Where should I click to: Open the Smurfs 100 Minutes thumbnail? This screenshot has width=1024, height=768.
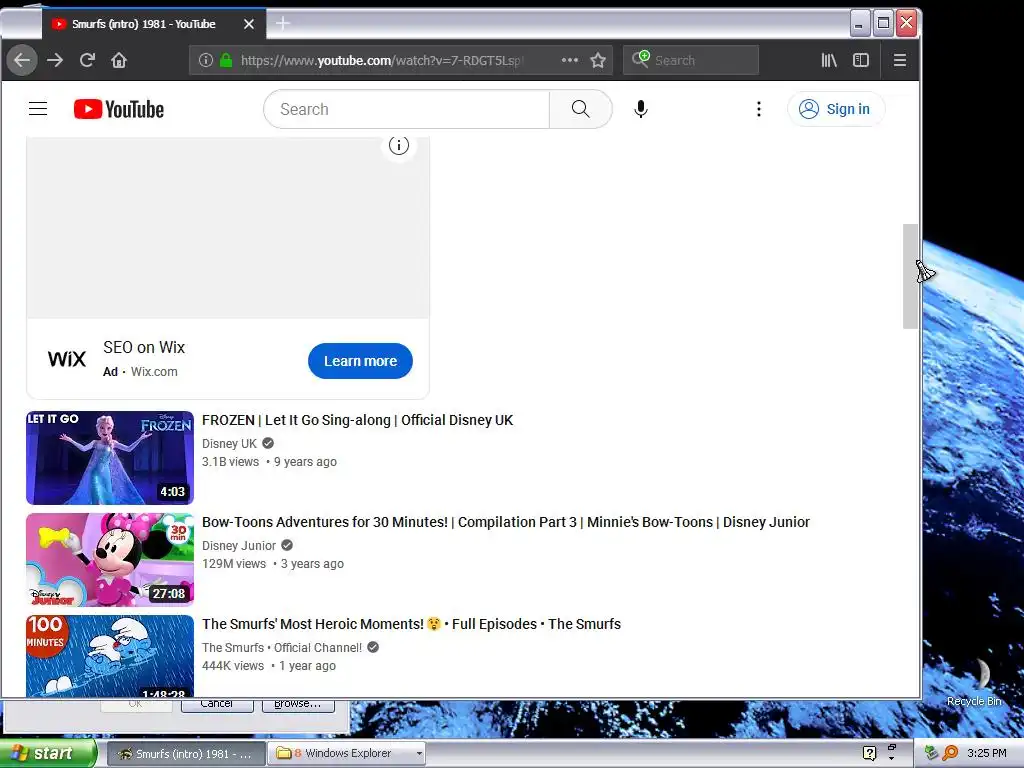click(110, 656)
